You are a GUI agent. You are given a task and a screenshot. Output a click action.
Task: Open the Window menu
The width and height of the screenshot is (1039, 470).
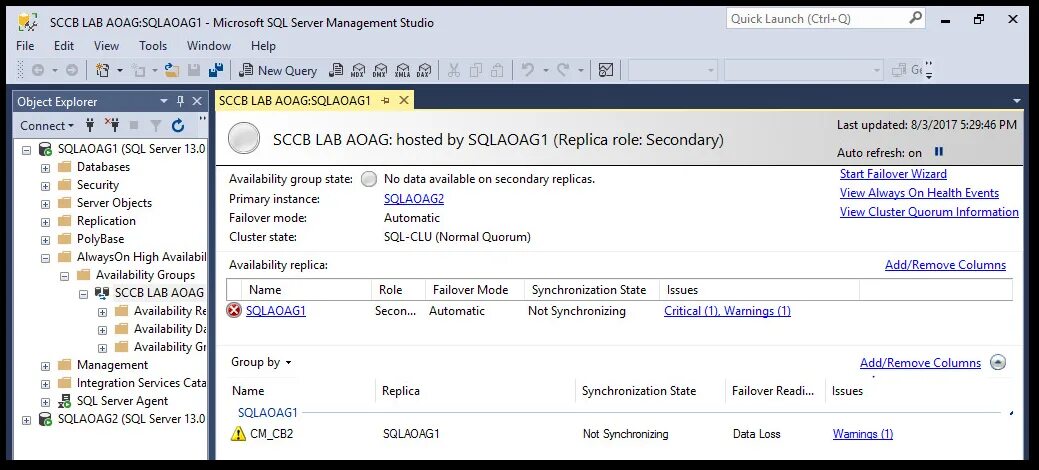(x=209, y=46)
